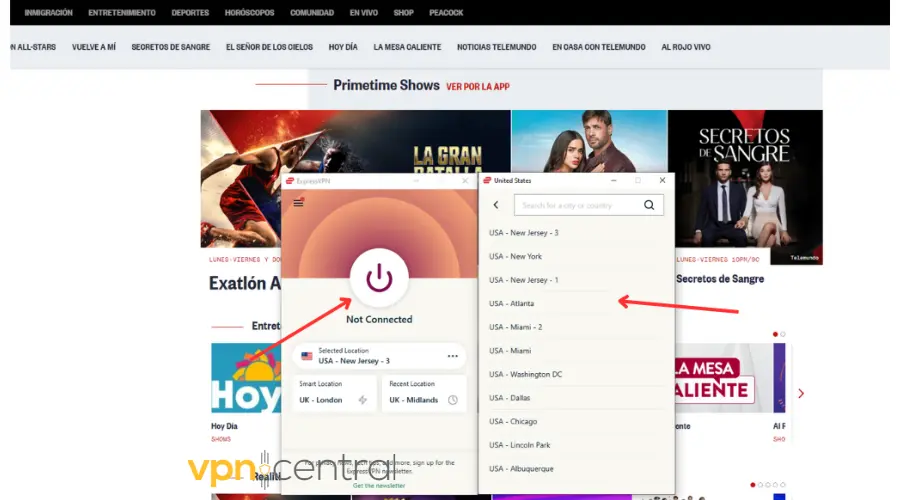Select USA - Dallas server

point(576,397)
